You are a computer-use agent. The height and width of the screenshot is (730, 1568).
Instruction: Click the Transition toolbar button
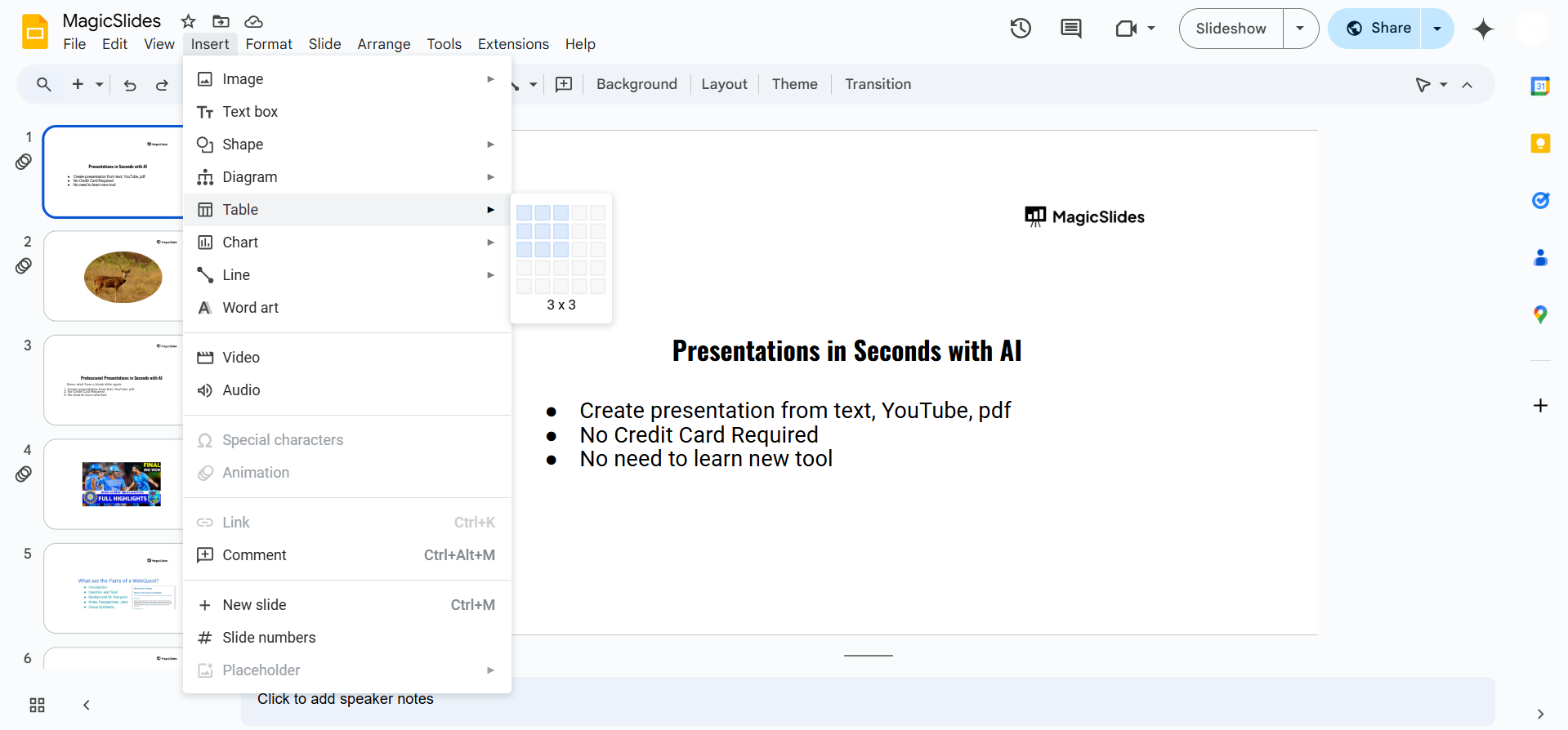click(x=878, y=84)
